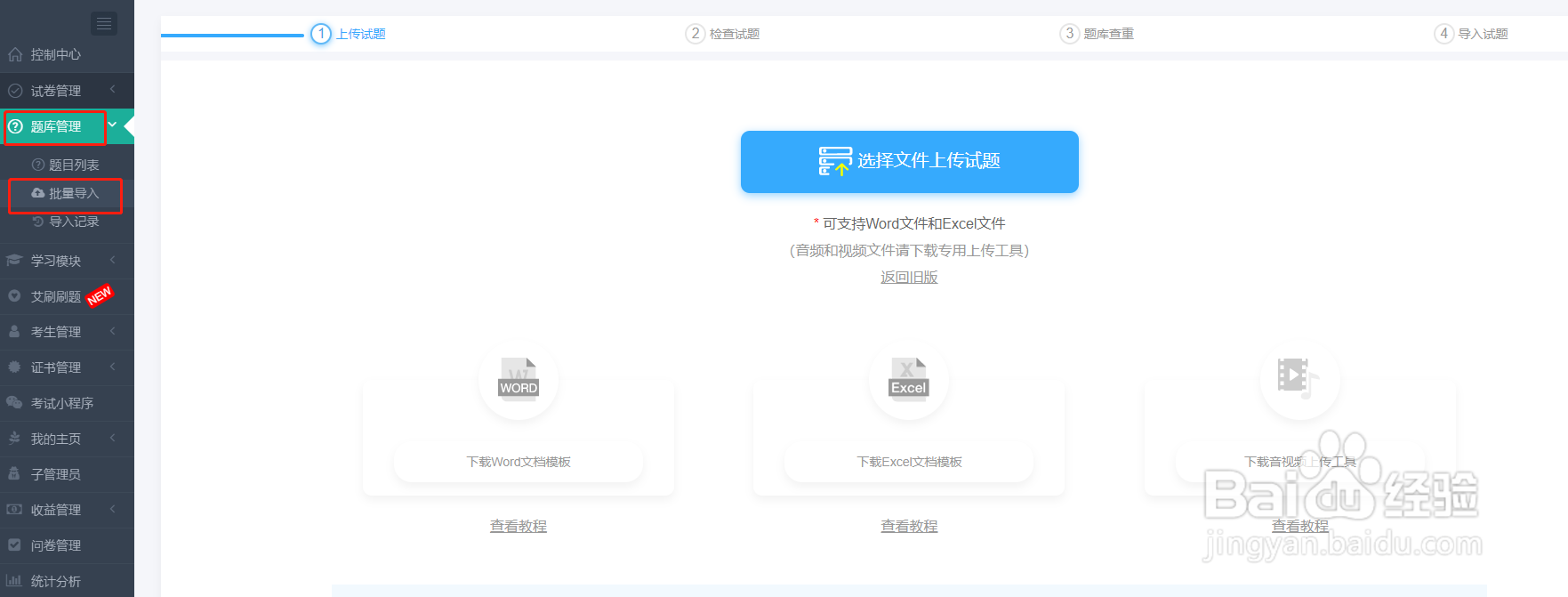Expand the 收益管理 submenu chevron
The image size is (1568, 597).
point(113,509)
